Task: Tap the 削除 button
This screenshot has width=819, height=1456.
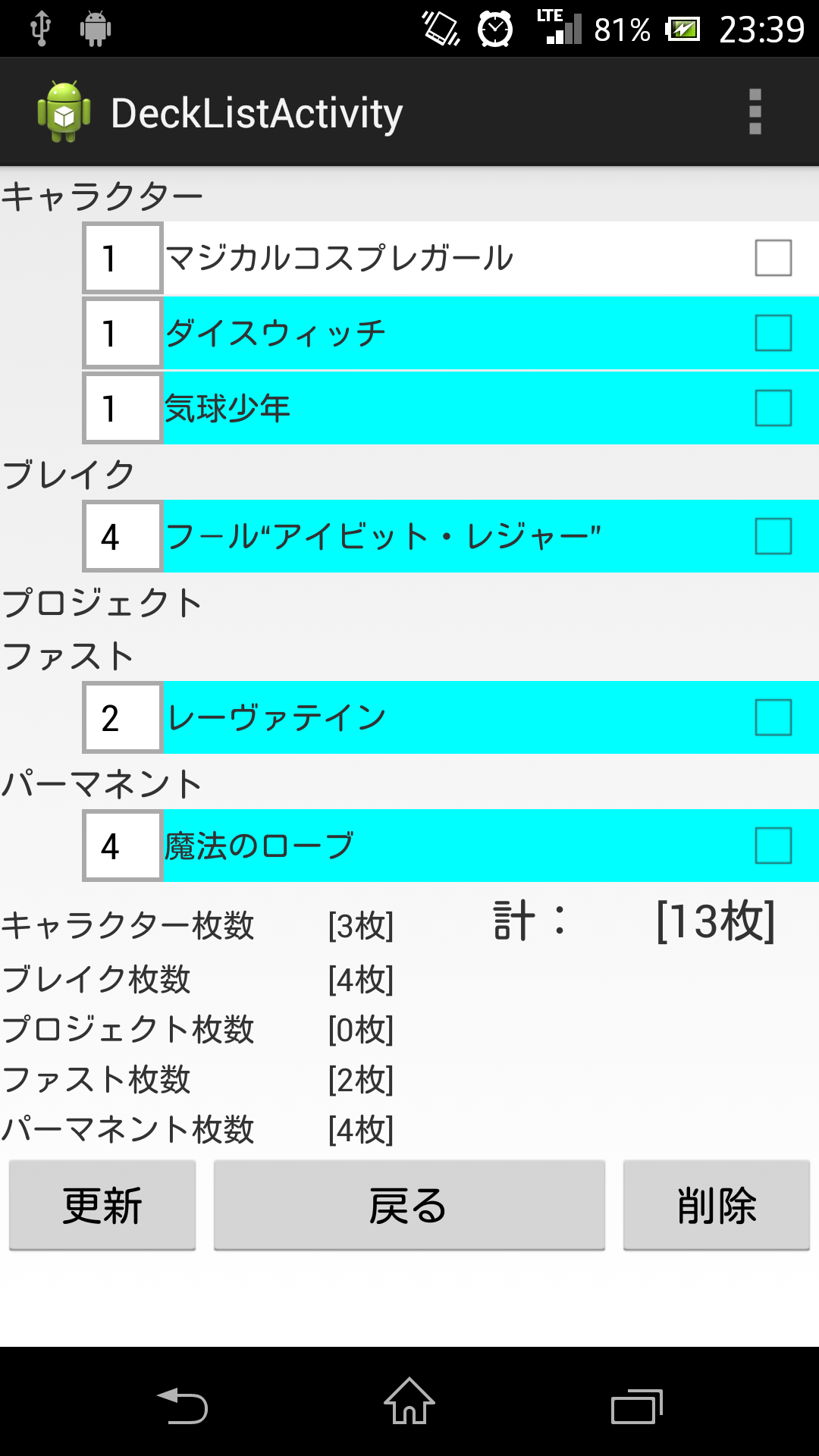Action: pyautogui.click(x=716, y=1205)
